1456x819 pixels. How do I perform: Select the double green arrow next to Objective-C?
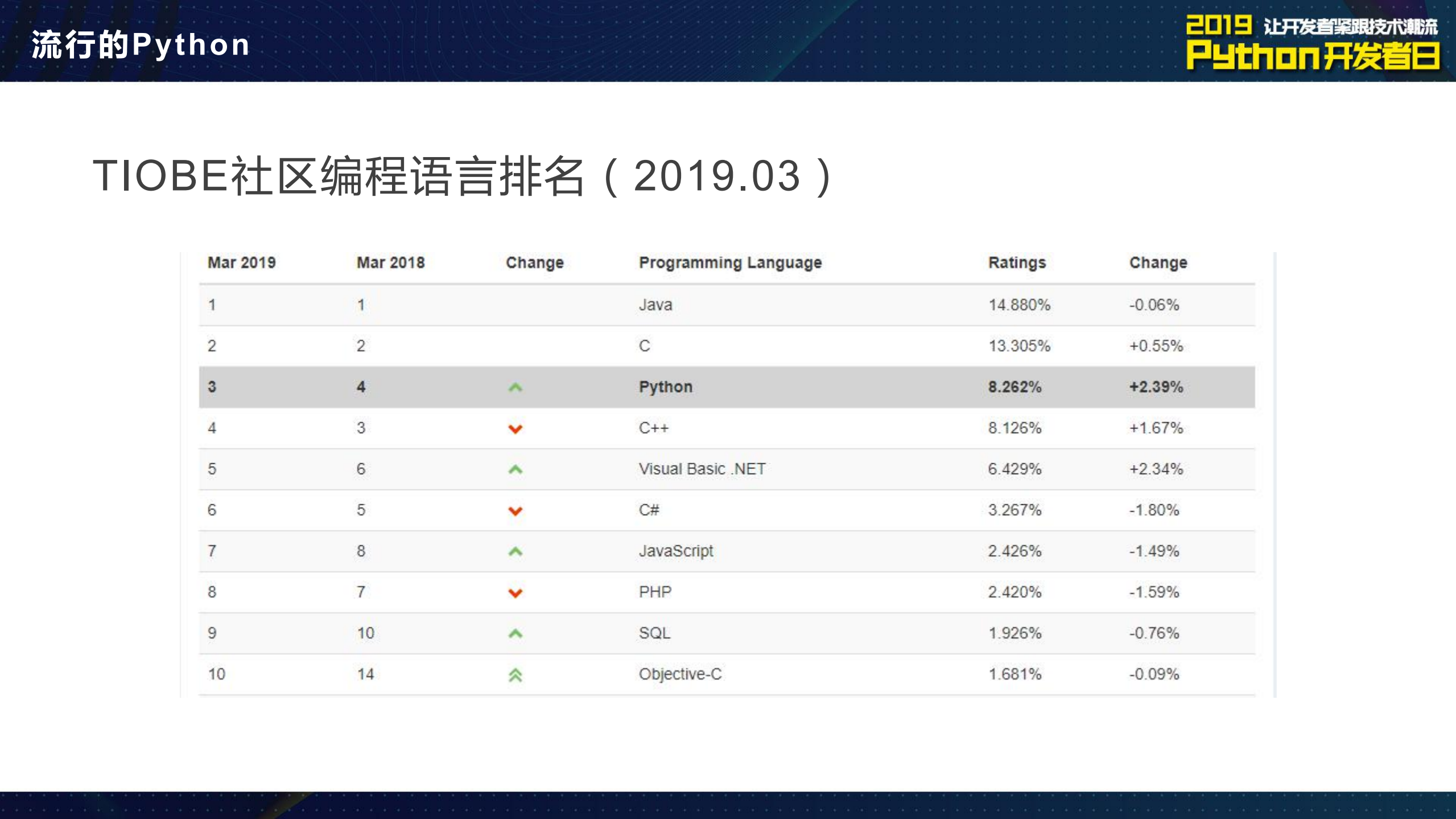point(515,674)
